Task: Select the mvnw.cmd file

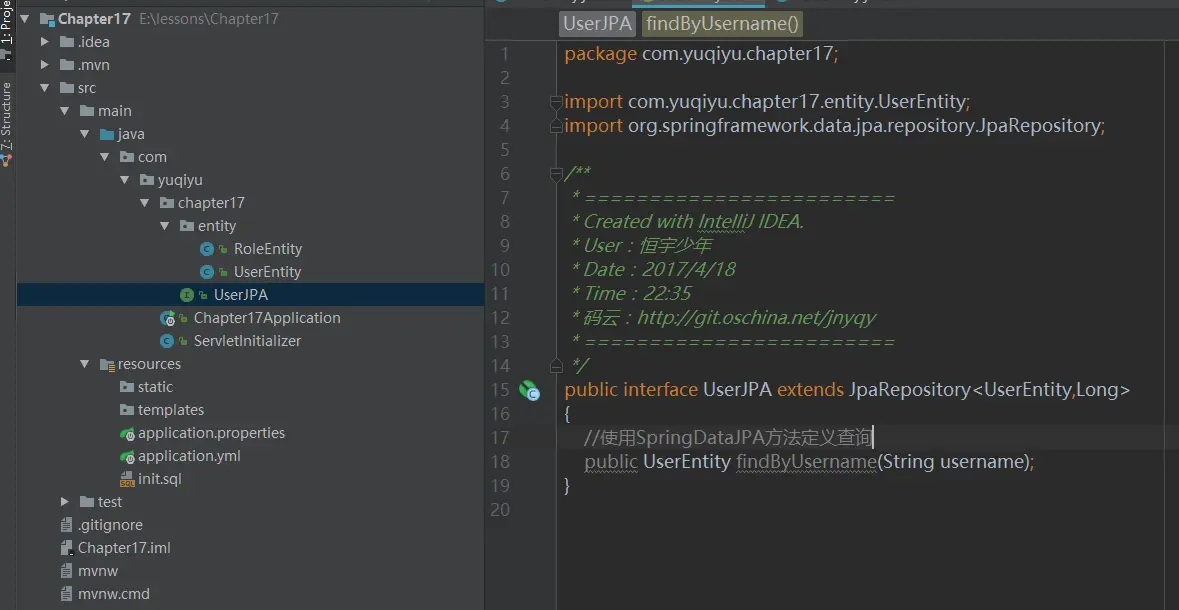Action: click(x=113, y=594)
